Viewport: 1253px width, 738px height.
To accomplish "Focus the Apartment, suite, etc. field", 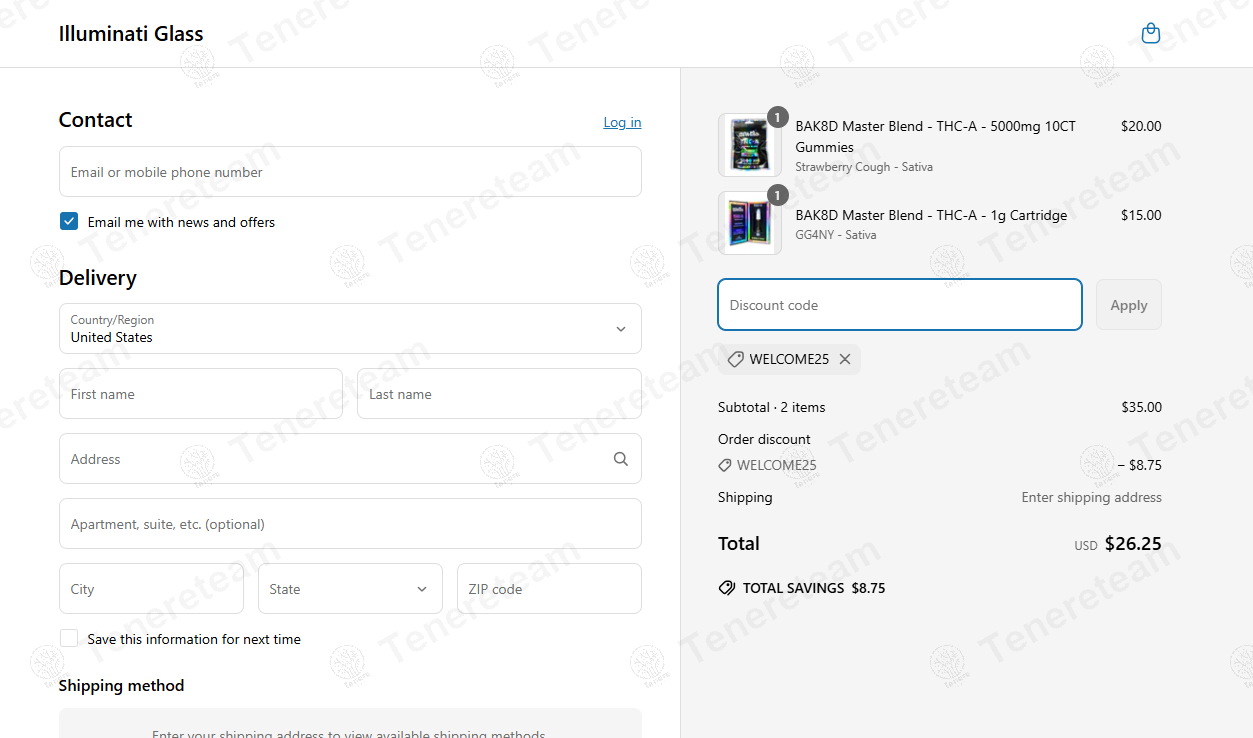I will 350,524.
